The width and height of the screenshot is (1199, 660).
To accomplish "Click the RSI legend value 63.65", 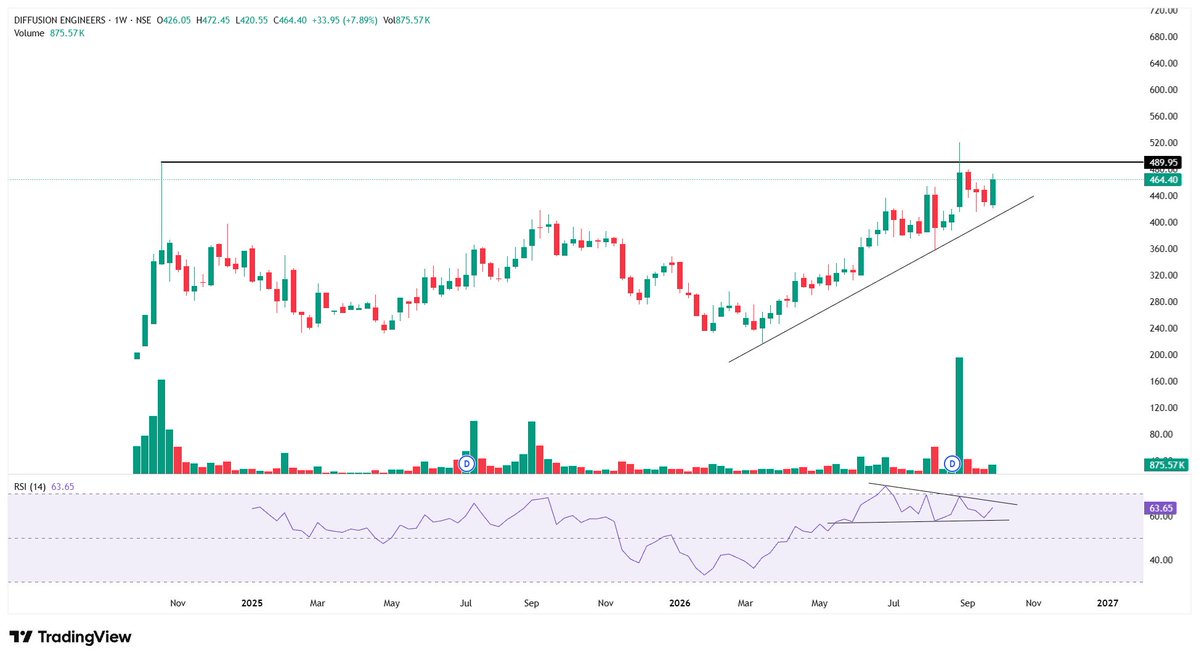I will pyautogui.click(x=63, y=486).
